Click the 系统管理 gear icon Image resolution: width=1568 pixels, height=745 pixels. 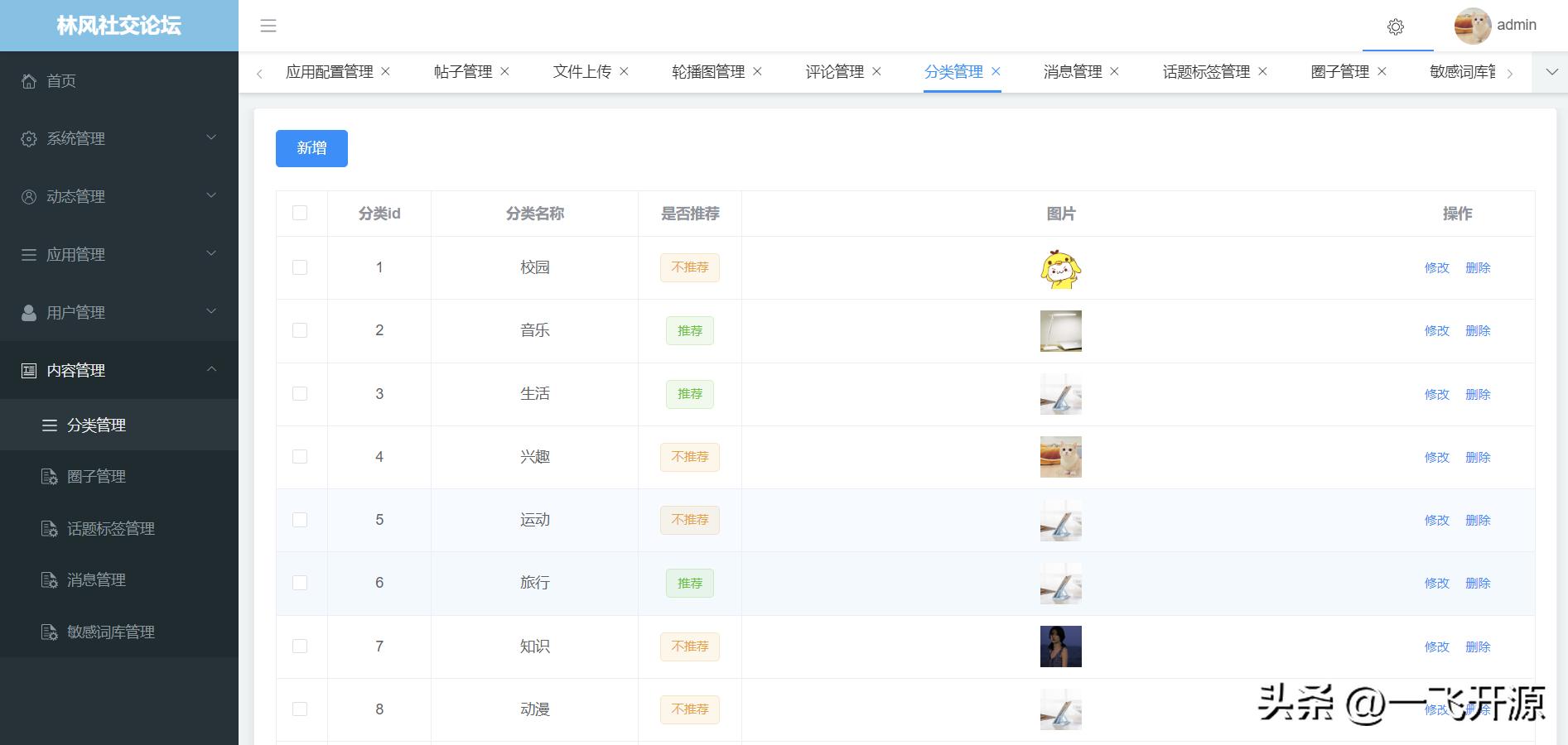point(27,138)
